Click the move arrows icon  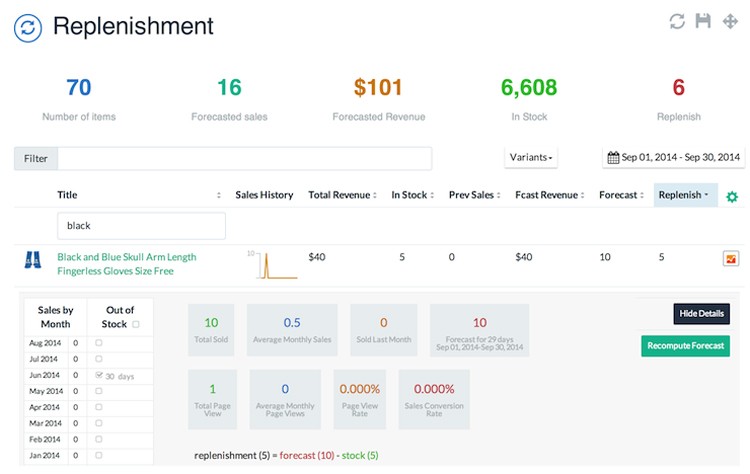point(729,21)
